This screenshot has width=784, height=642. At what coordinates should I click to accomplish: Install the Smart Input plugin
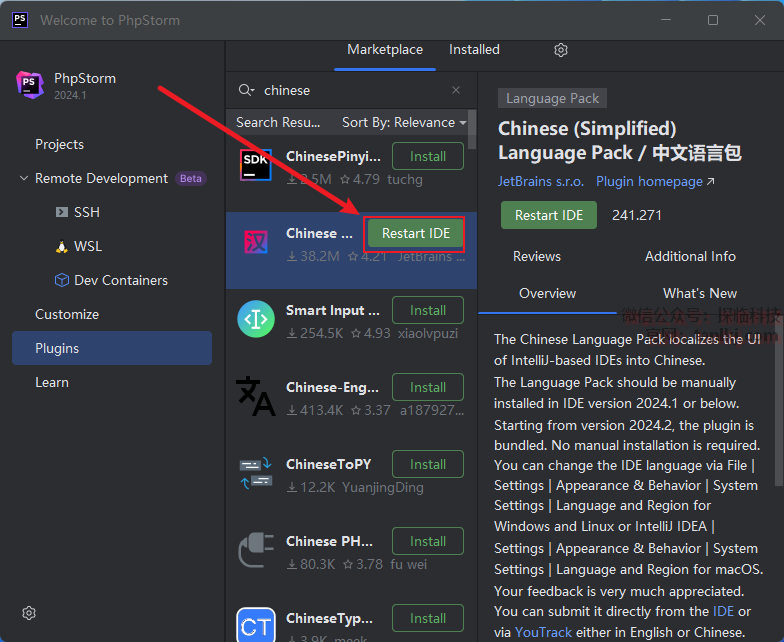(427, 310)
